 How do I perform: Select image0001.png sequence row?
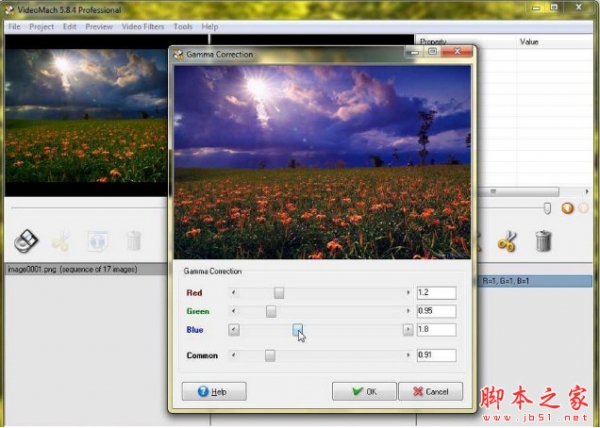pyautogui.click(x=86, y=269)
